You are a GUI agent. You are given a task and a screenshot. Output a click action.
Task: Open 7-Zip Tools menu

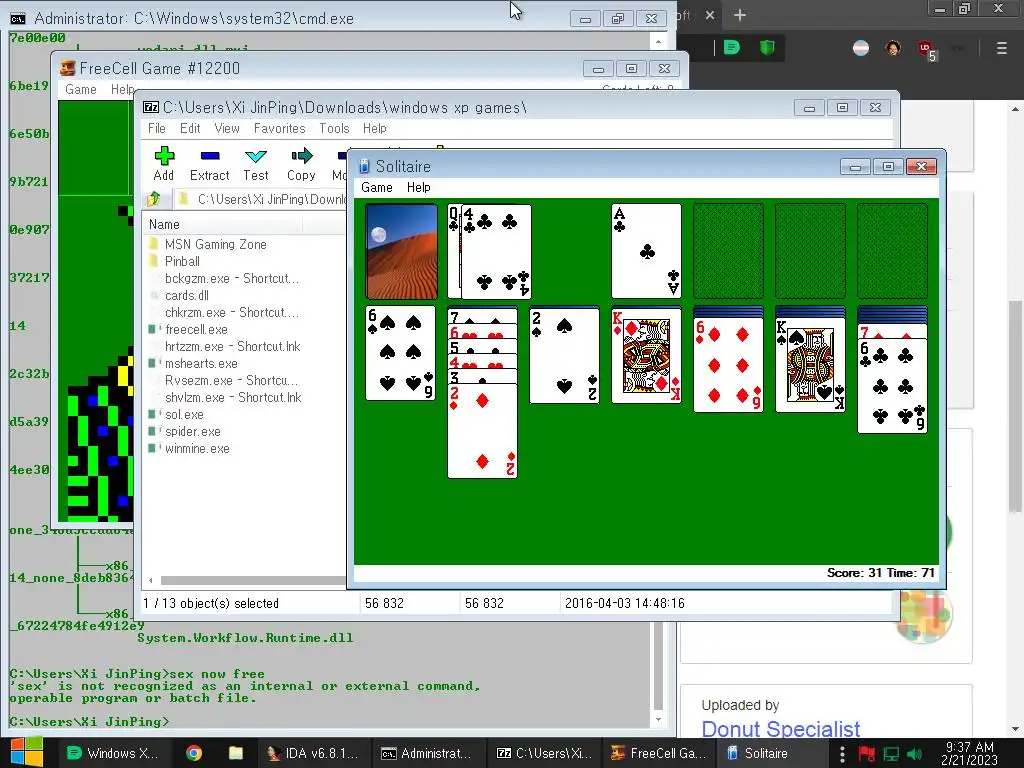tap(334, 128)
